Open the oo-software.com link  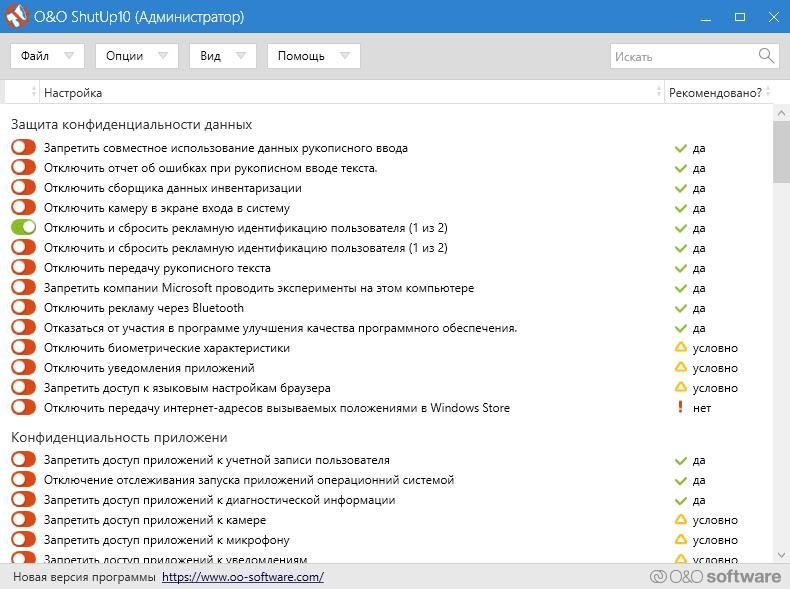tap(243, 577)
